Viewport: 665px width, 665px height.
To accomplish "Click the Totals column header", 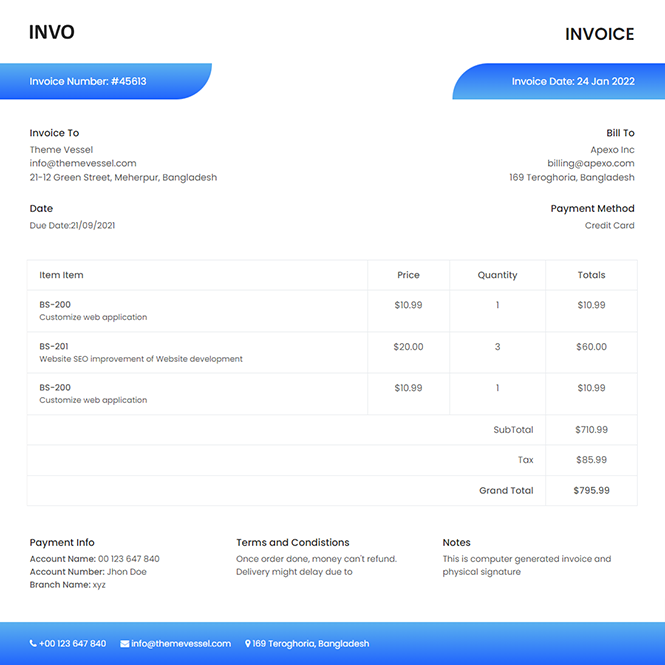I will click(591, 275).
